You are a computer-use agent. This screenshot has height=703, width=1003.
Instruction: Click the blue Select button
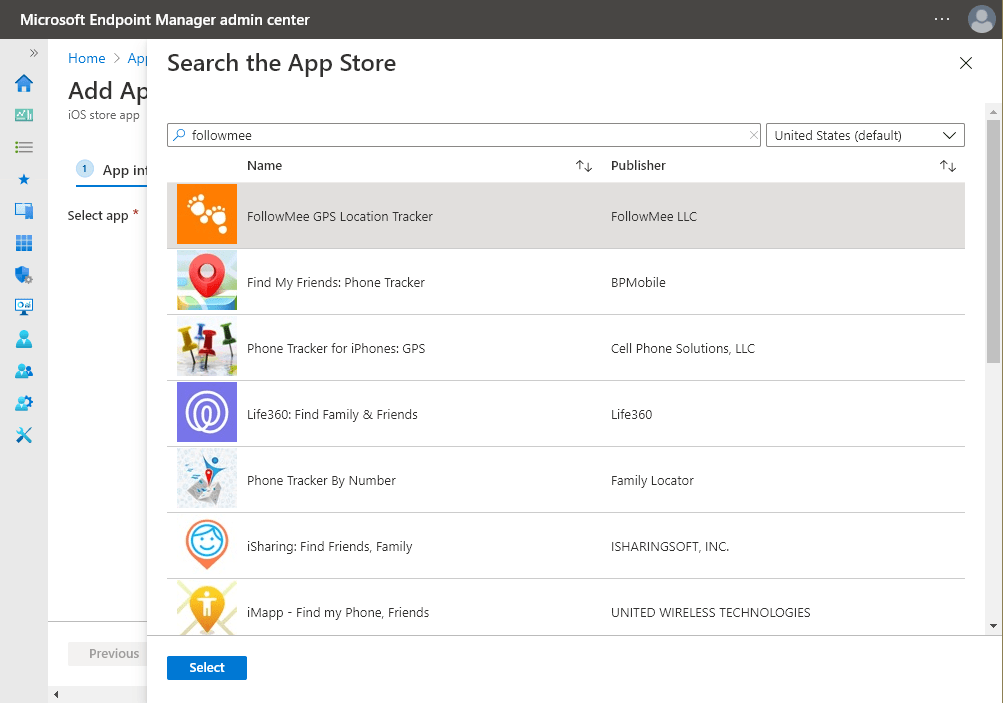(206, 667)
